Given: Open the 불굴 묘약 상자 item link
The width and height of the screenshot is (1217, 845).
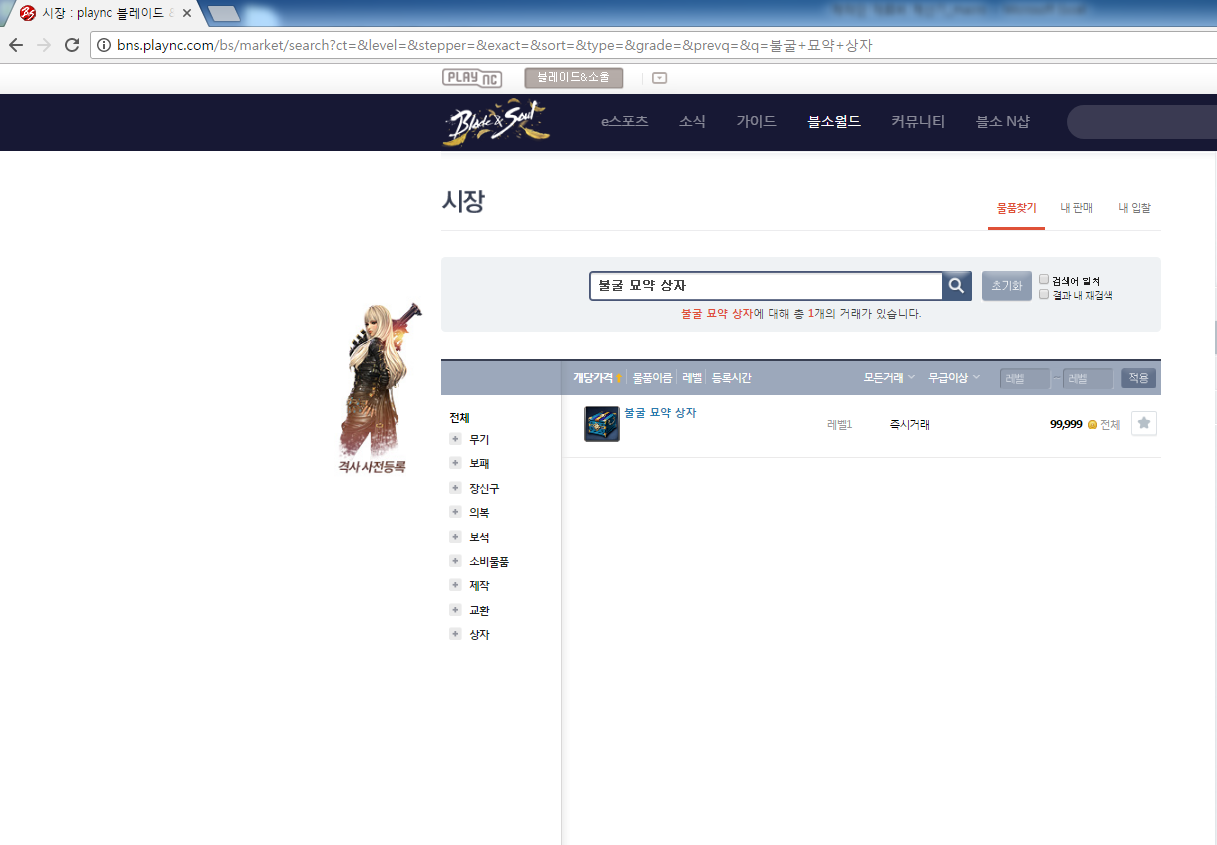Looking at the screenshot, I should pos(660,412).
